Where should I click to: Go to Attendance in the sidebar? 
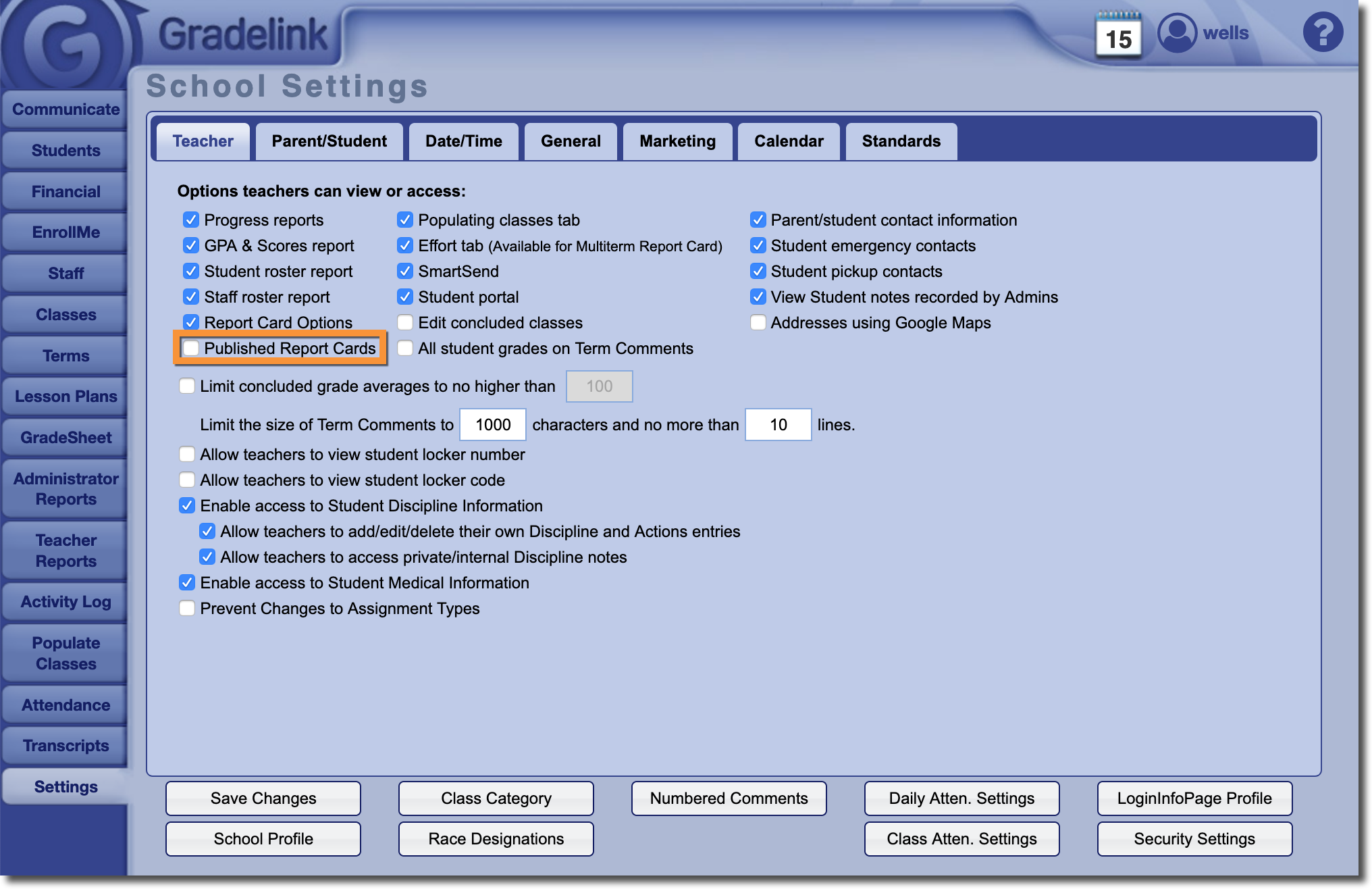[65, 705]
